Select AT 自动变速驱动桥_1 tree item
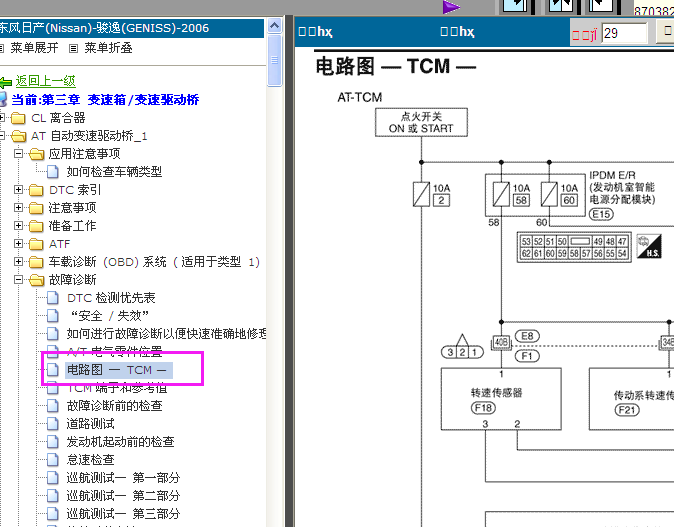This screenshot has width=674, height=527. click(x=89, y=136)
